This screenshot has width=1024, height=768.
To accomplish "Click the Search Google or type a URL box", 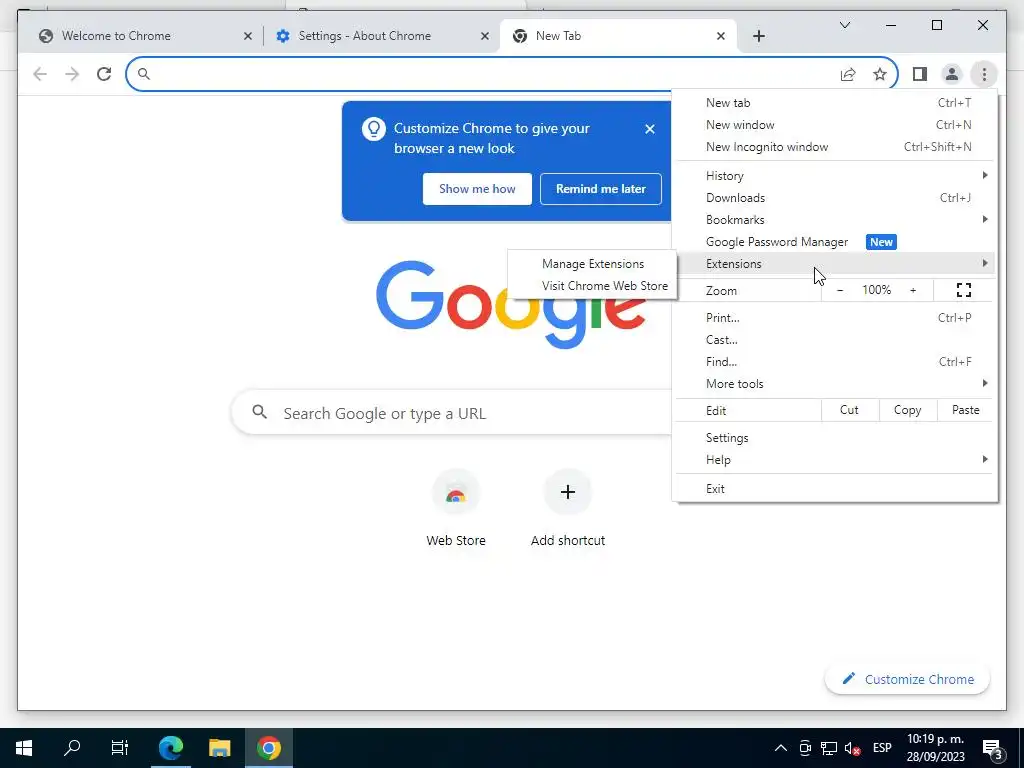I will [x=451, y=413].
